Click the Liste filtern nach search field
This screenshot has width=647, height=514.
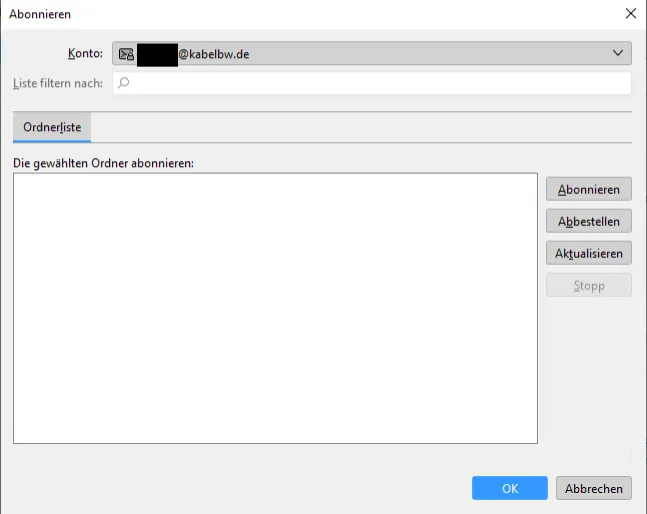[371, 83]
